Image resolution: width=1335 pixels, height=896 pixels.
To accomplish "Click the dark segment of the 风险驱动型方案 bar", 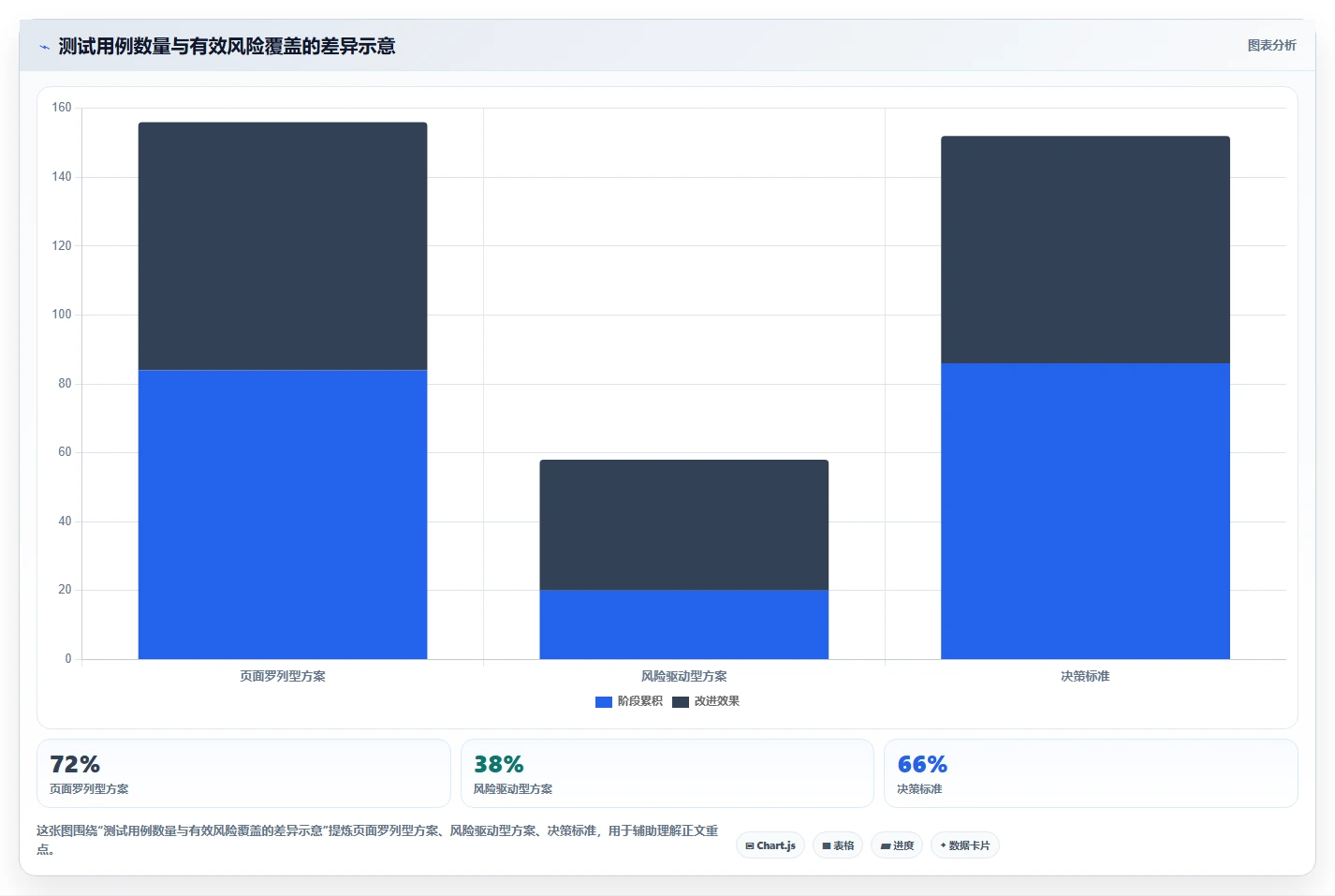I will coord(683,524).
